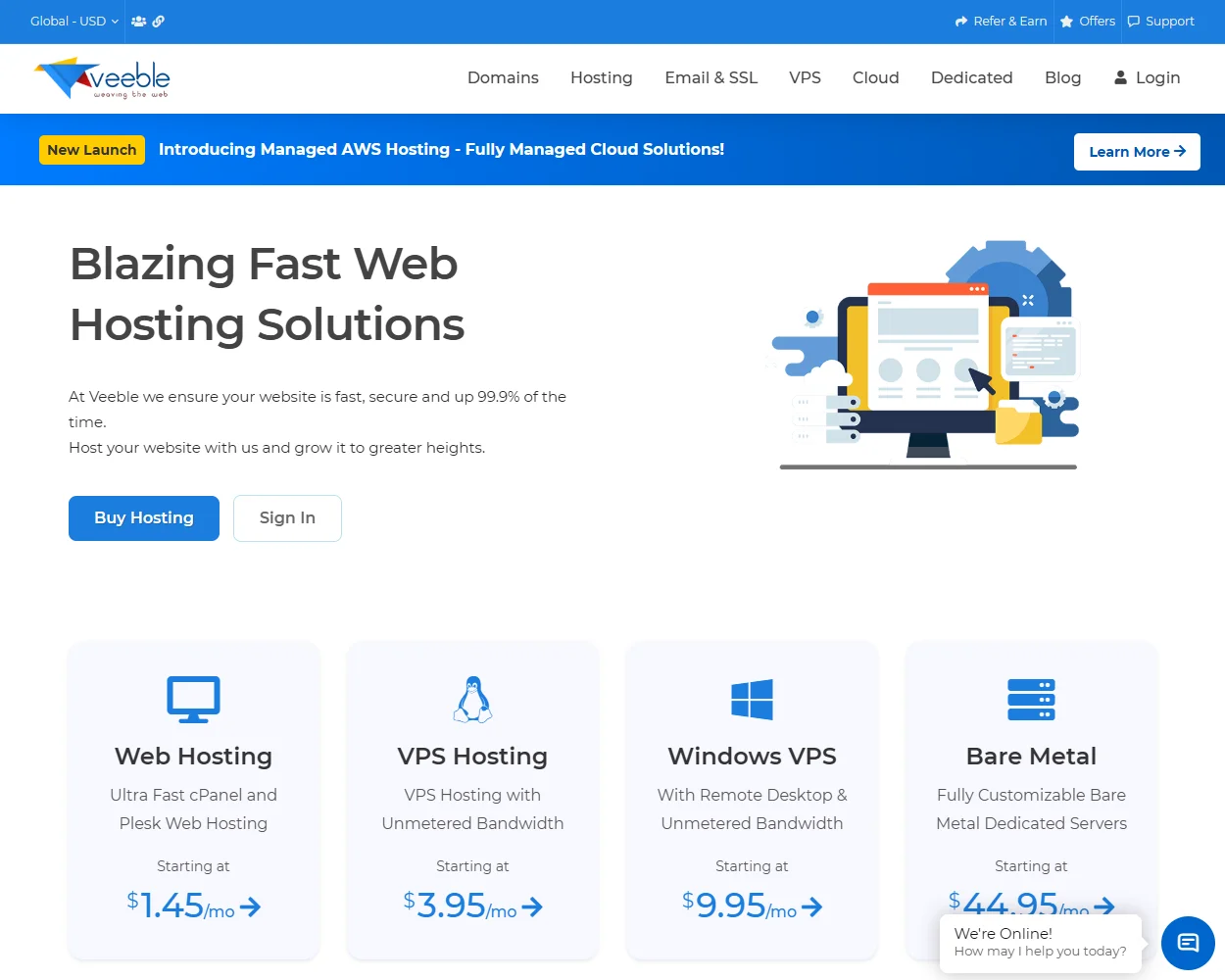Viewport: 1225px width, 980px height.
Task: Open the live chat widget
Action: (1188, 943)
